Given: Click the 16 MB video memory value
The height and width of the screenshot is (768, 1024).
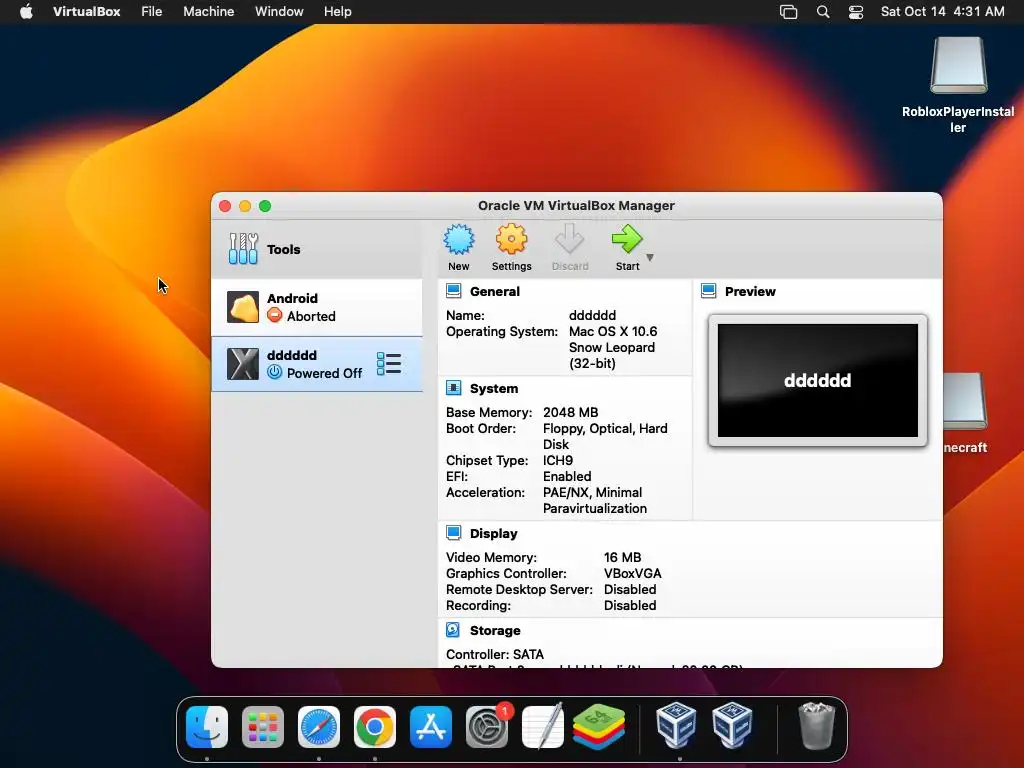Looking at the screenshot, I should click(x=622, y=557).
